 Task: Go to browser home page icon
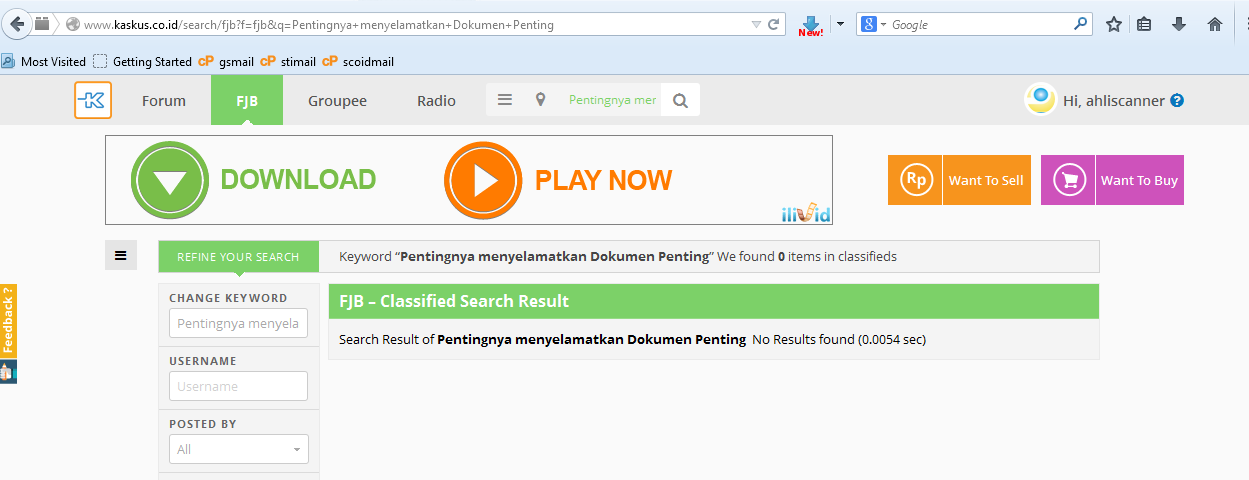point(1215,24)
